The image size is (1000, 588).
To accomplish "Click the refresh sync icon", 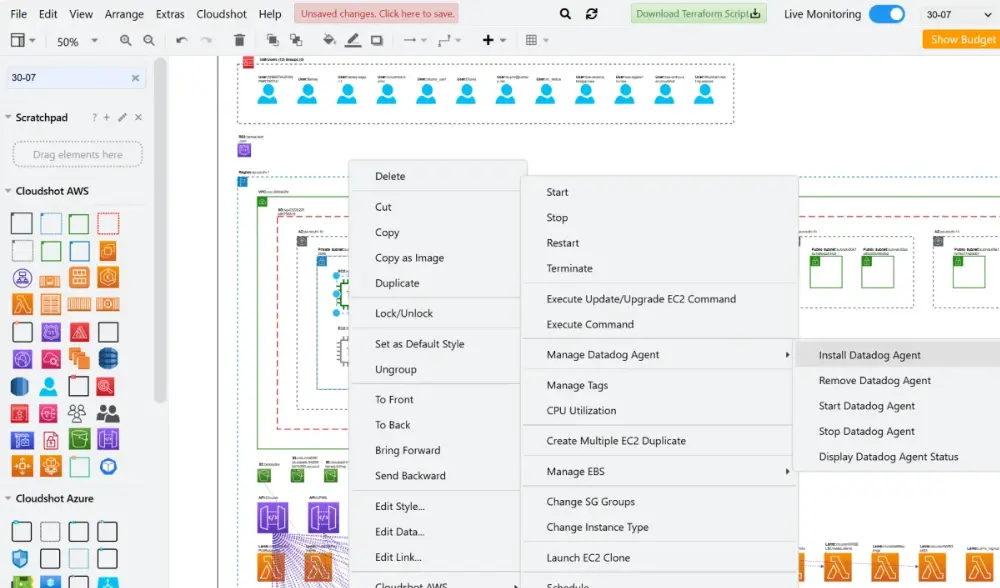I will pyautogui.click(x=592, y=13).
